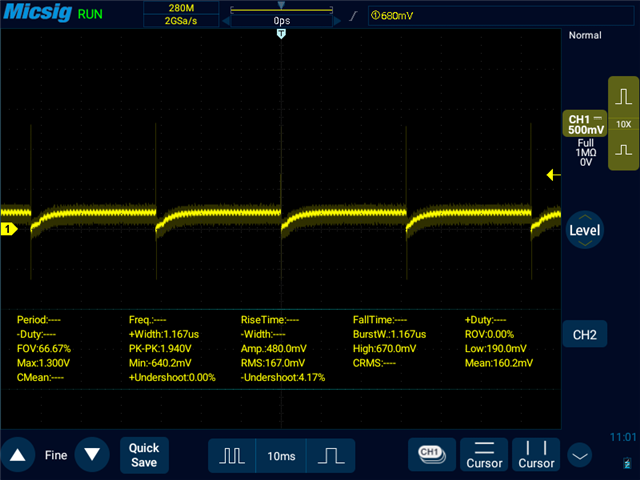Tap the up triangle fine adjust button
Image resolution: width=640 pixels, height=480 pixels.
pos(18,455)
